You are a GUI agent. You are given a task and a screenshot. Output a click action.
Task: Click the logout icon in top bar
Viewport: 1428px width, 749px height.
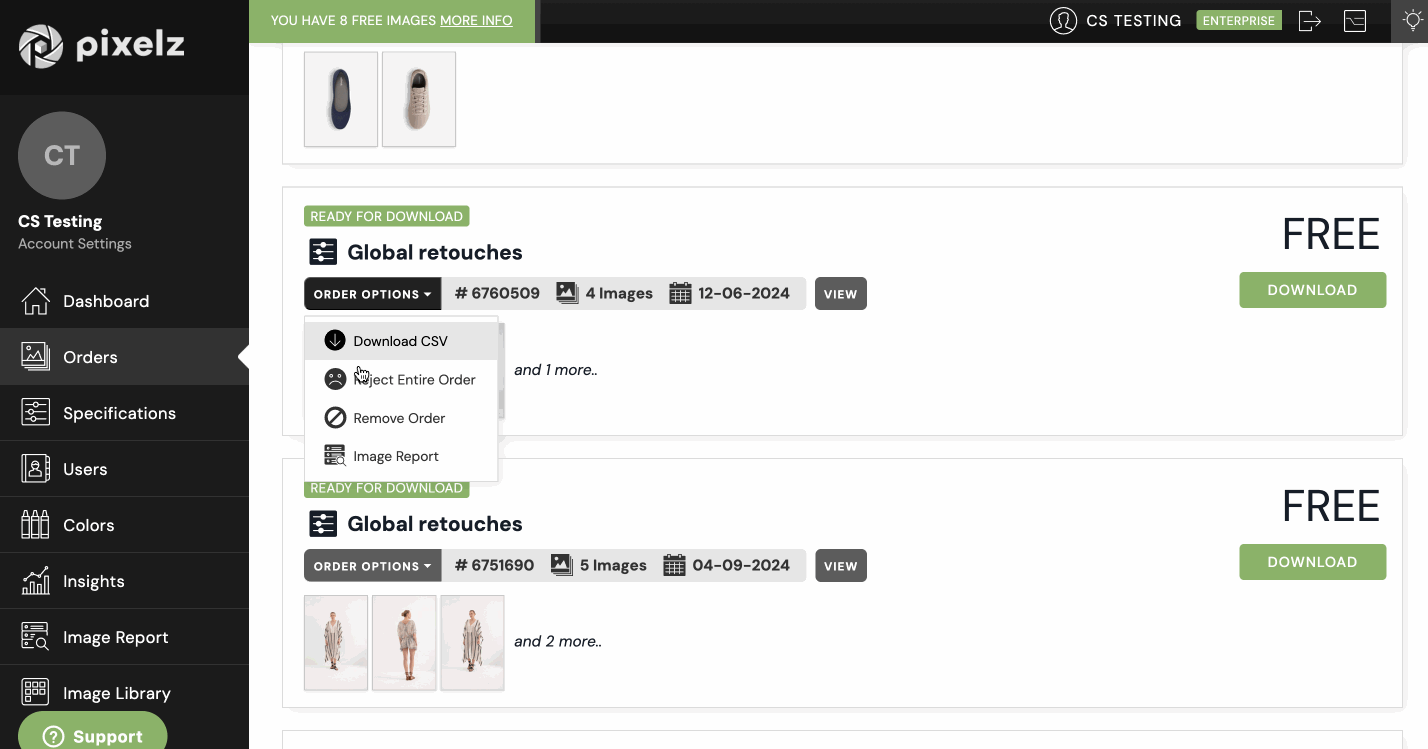point(1310,21)
